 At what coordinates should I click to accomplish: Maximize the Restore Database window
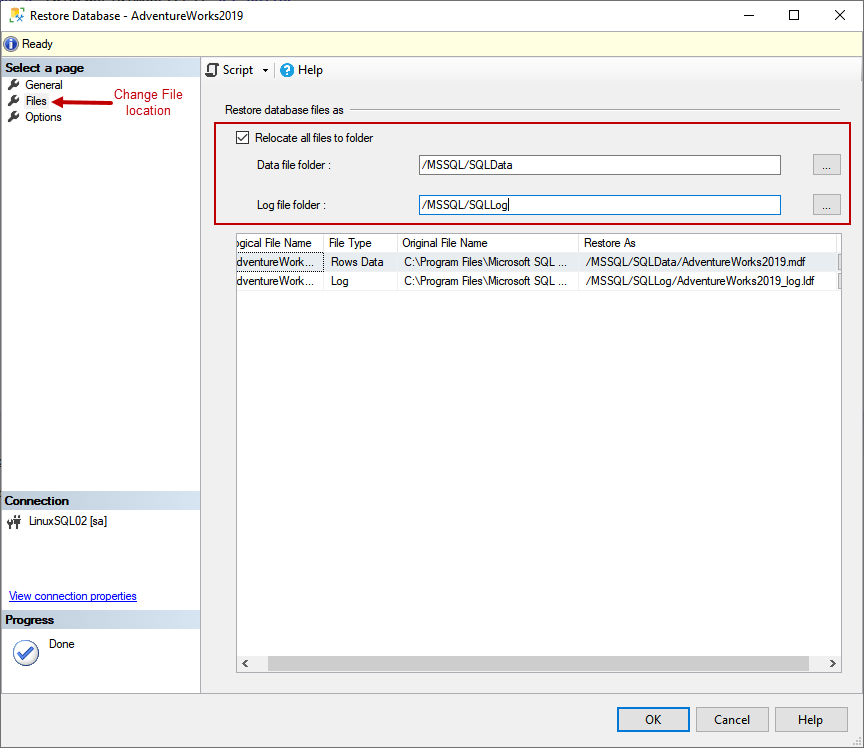(794, 15)
